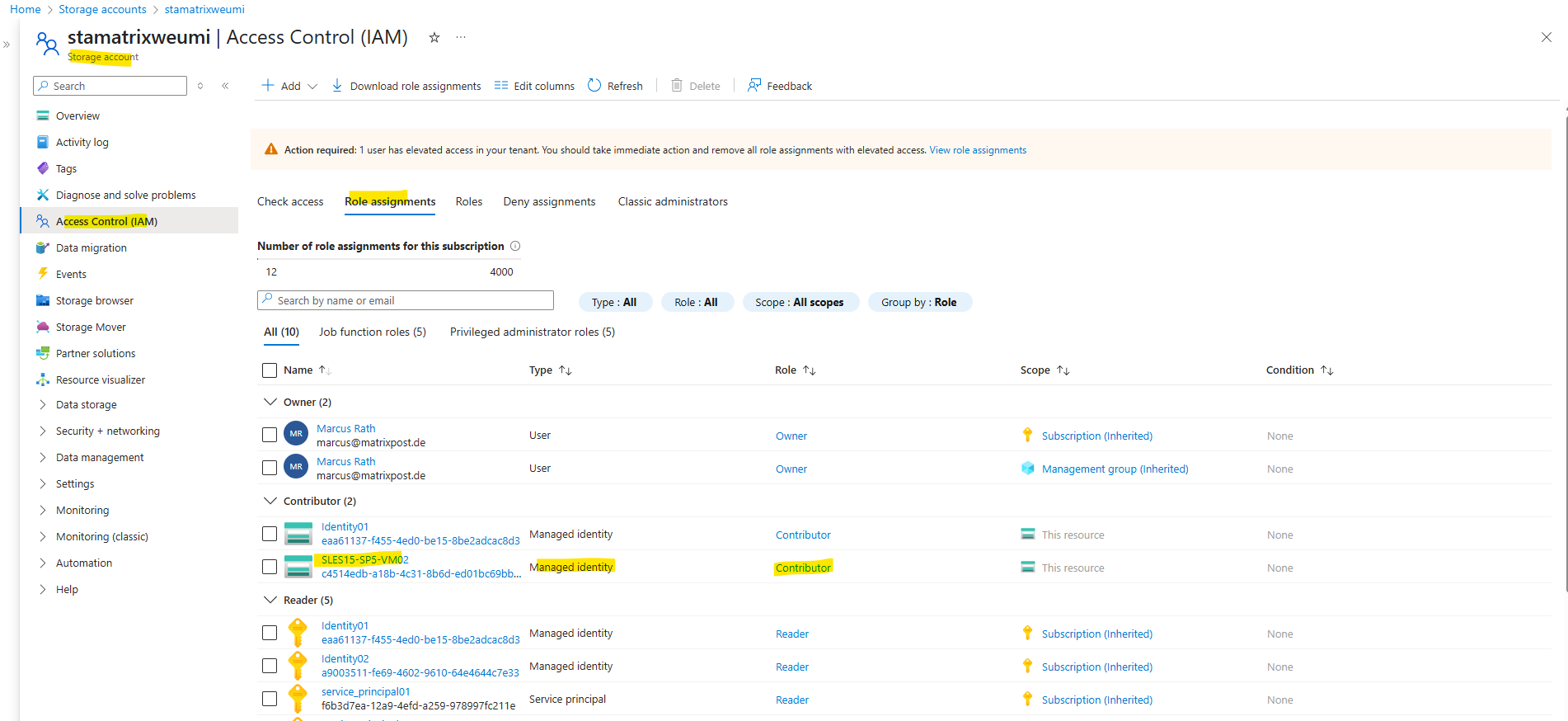
Task: Expand Monitoring (classic) section
Action: coord(43,536)
